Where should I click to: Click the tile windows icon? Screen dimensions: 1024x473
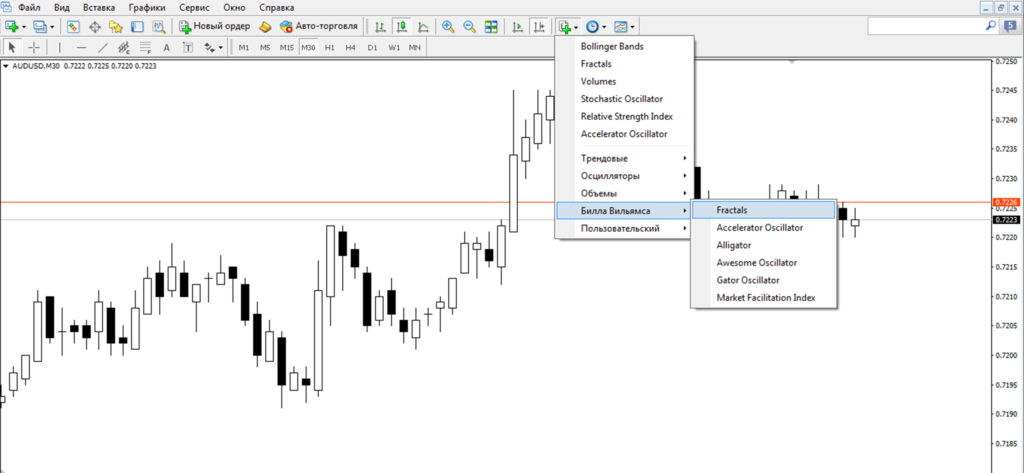[490, 26]
